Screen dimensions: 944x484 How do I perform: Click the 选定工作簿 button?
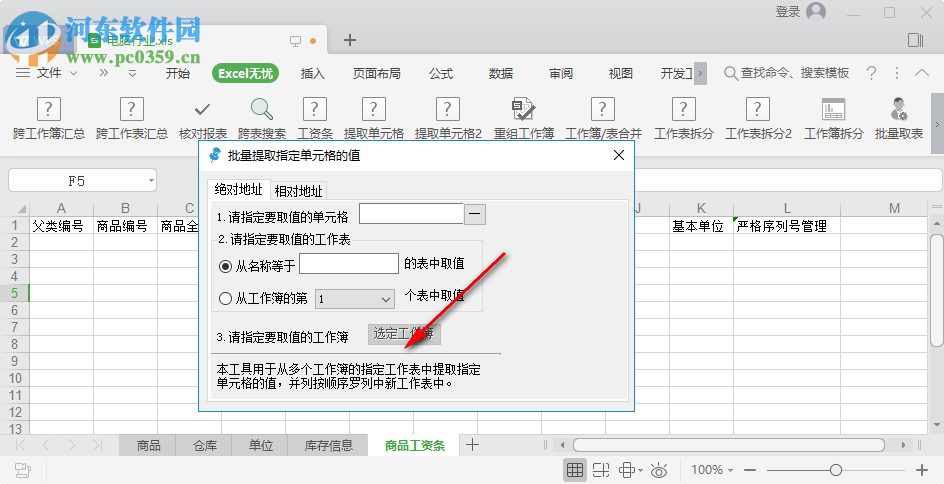click(x=404, y=334)
